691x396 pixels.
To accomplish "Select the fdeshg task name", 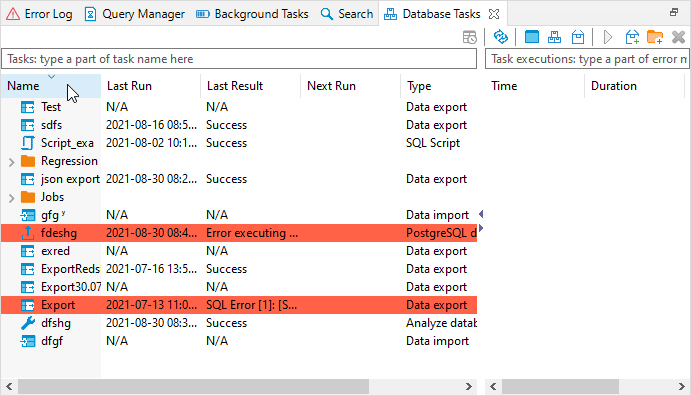I will [x=59, y=233].
